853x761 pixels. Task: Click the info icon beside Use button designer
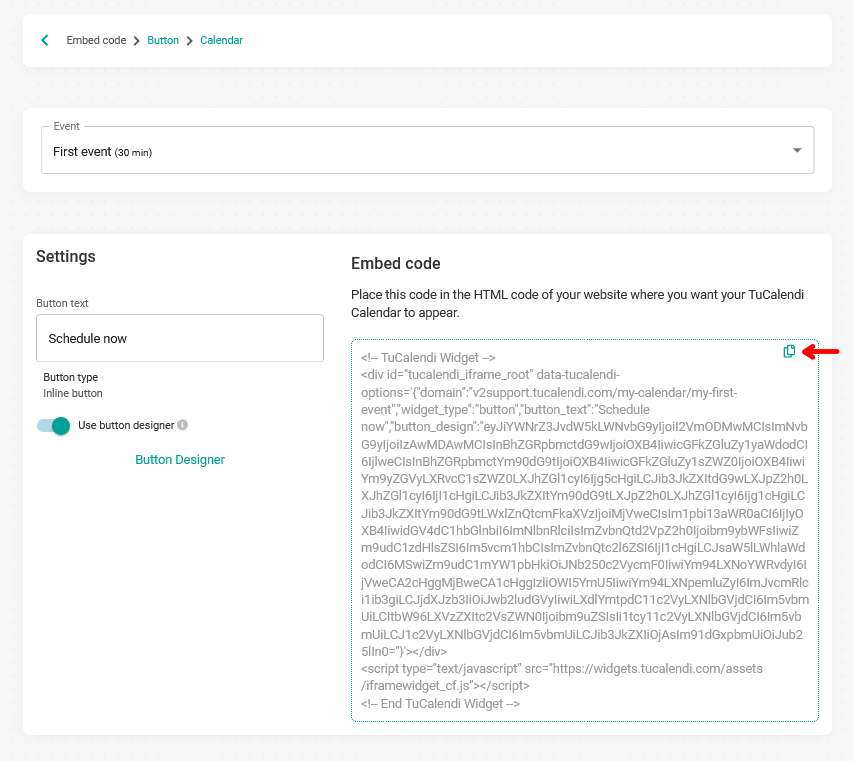click(183, 425)
